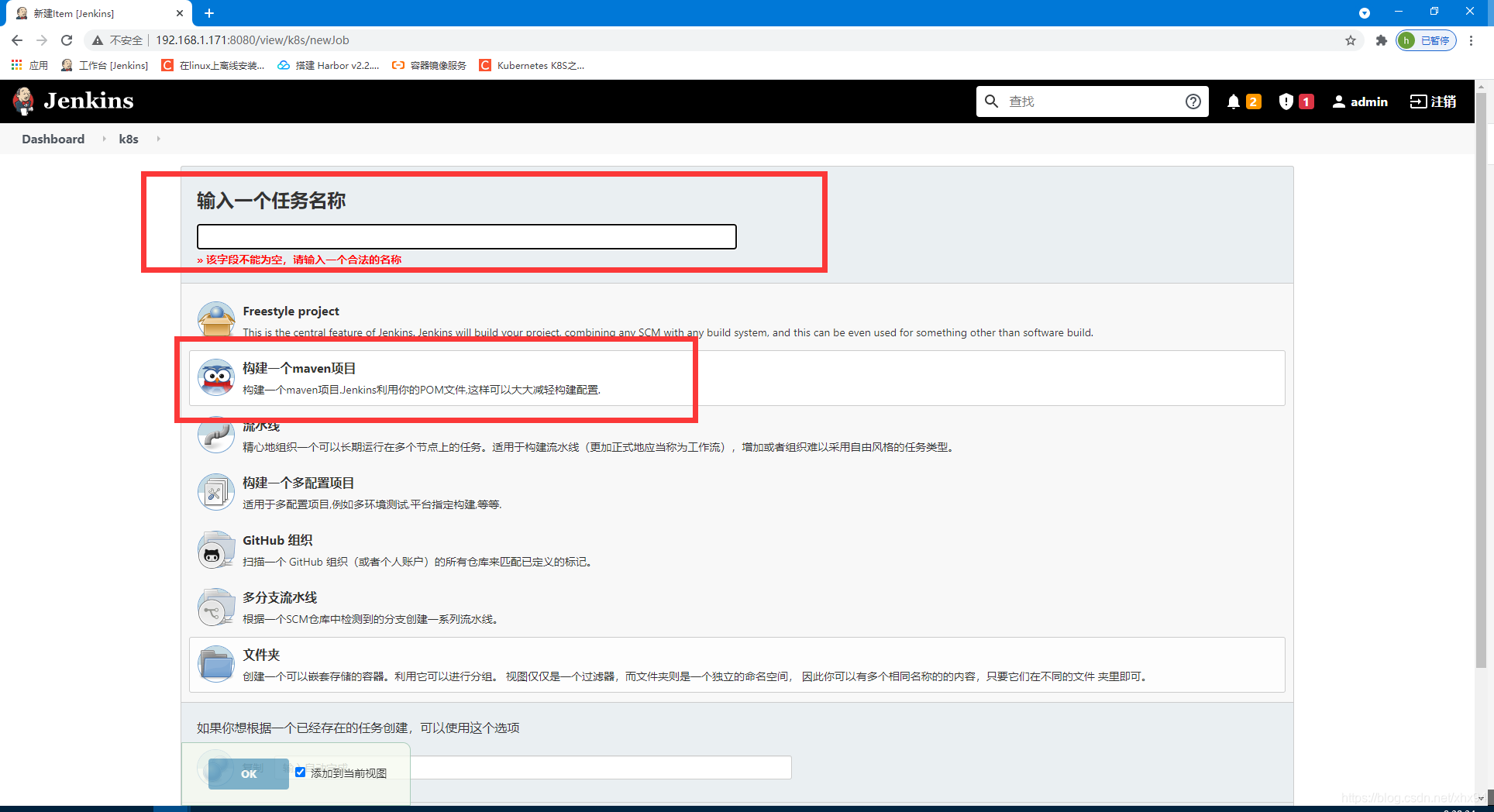Go to k8s breadcrumb link
The width and height of the screenshot is (1494, 812).
click(x=129, y=139)
